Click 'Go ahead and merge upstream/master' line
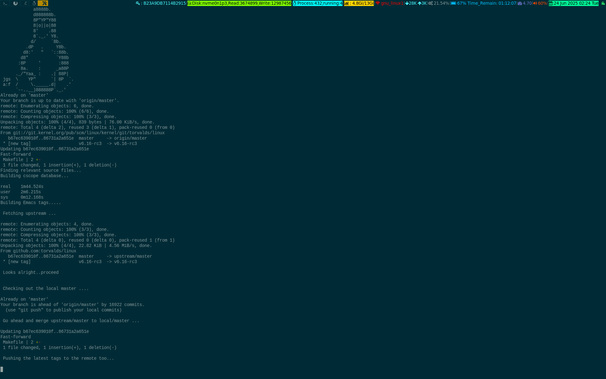Viewport: 606px width, 379px height. tap(71, 321)
